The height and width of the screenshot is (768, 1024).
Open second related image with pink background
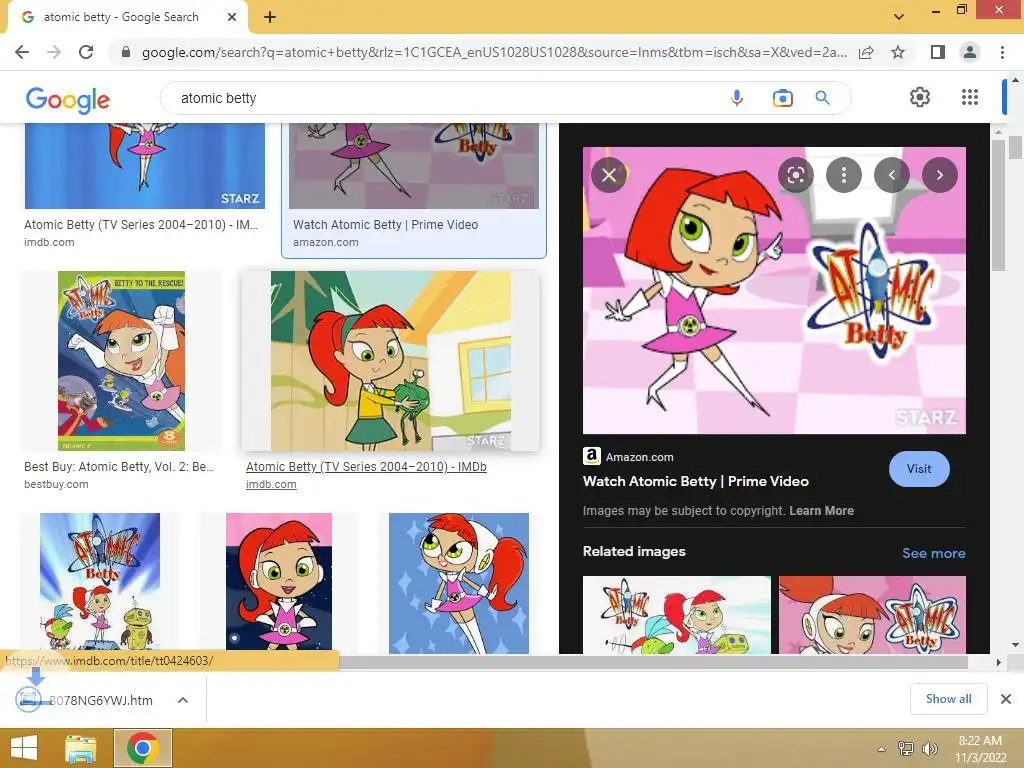[x=872, y=615]
